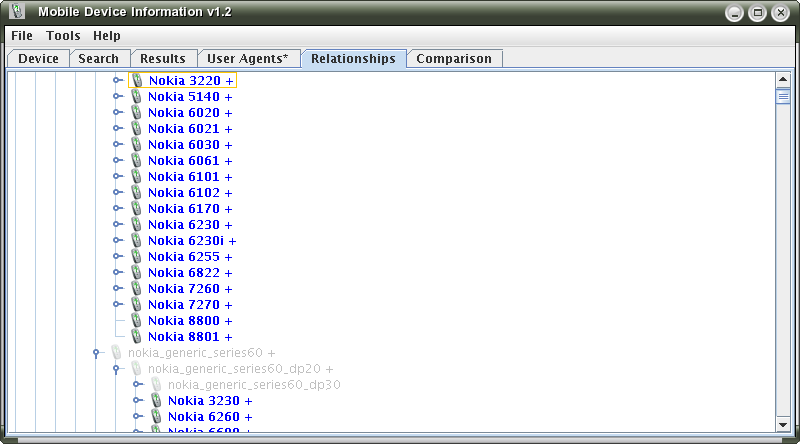Expand the Nokia 6170 node handle
The height and width of the screenshot is (444, 800).
[117, 209]
